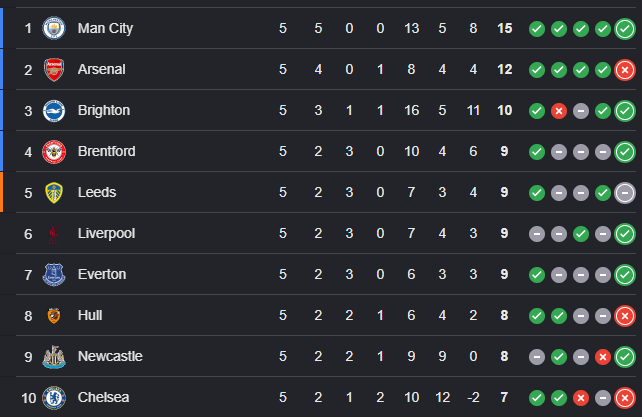Click the Everton club crest
The width and height of the screenshot is (642, 417).
[x=54, y=274]
